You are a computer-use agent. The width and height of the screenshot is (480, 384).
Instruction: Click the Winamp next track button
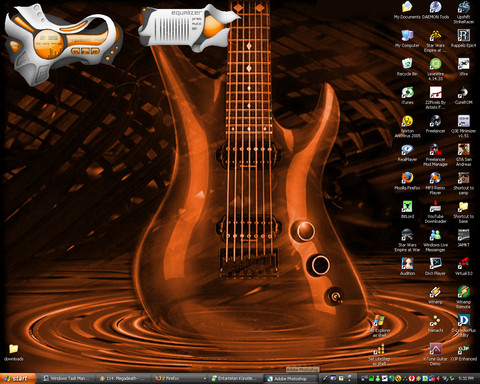95,51
